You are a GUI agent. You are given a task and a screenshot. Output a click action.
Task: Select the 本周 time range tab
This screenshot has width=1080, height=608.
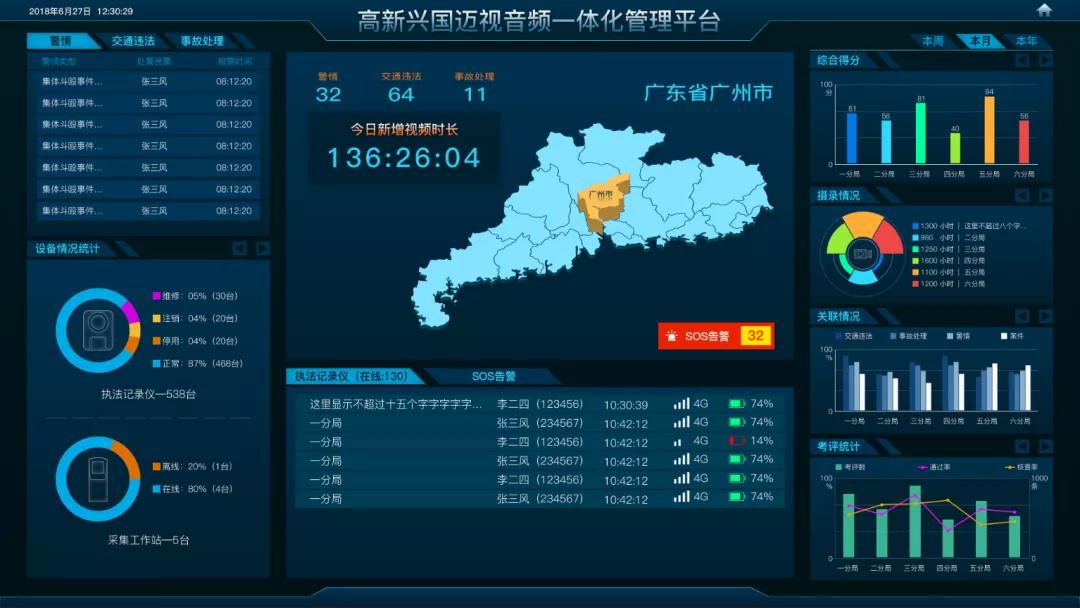(x=932, y=41)
